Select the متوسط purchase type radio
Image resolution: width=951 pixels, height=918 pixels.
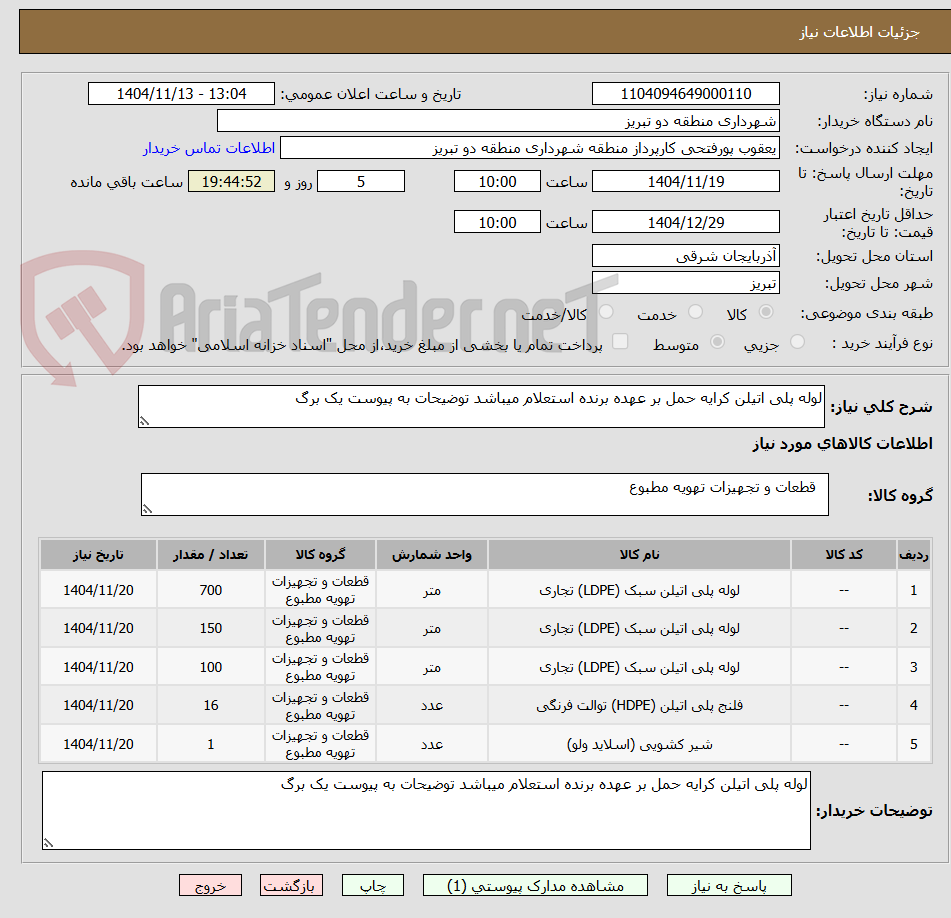coord(717,342)
